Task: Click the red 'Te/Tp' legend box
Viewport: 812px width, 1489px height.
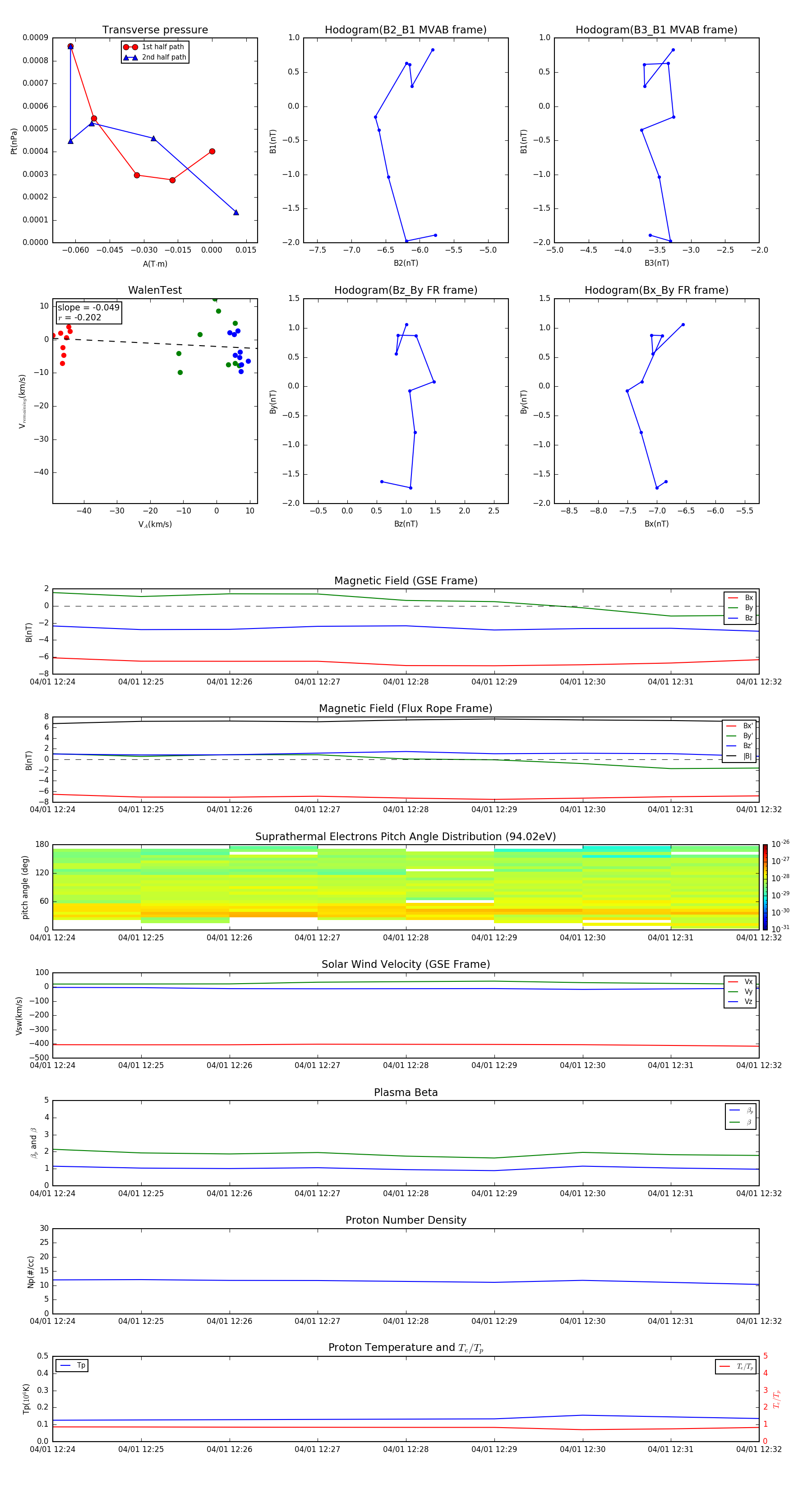Action: [735, 1366]
